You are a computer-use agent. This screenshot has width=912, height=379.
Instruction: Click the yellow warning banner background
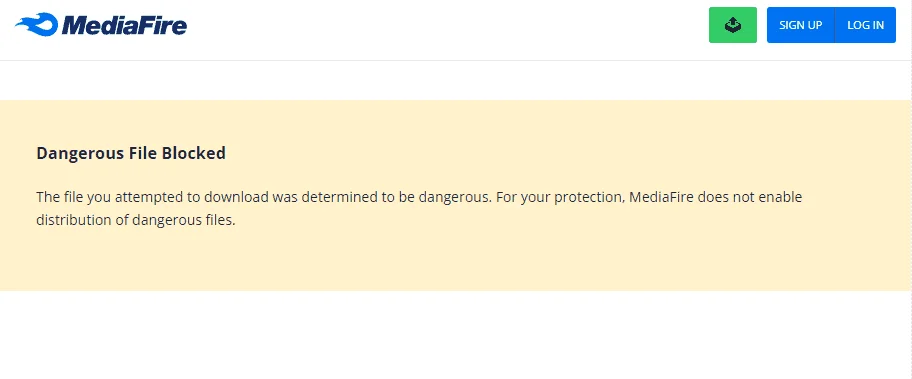[x=454, y=262]
